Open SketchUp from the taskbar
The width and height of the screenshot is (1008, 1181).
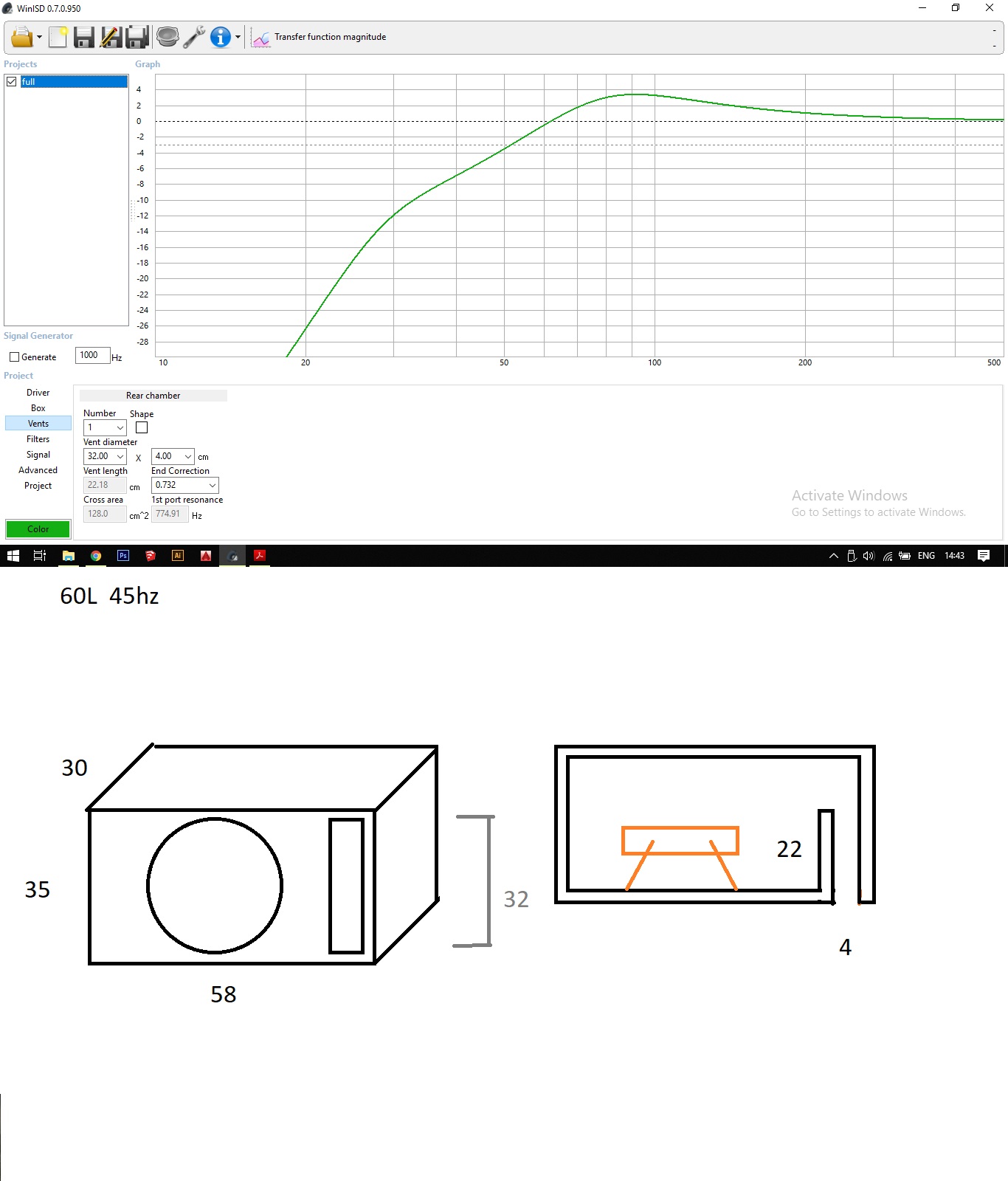[x=151, y=556]
